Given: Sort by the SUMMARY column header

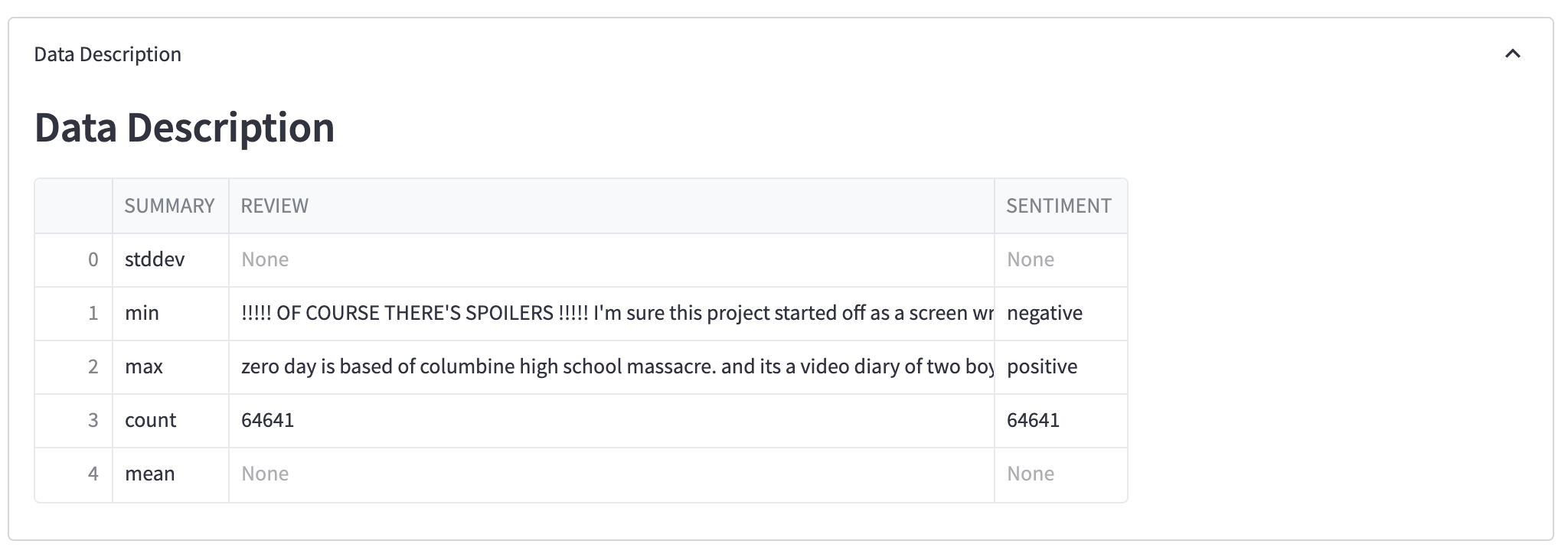Looking at the screenshot, I should tap(169, 206).
